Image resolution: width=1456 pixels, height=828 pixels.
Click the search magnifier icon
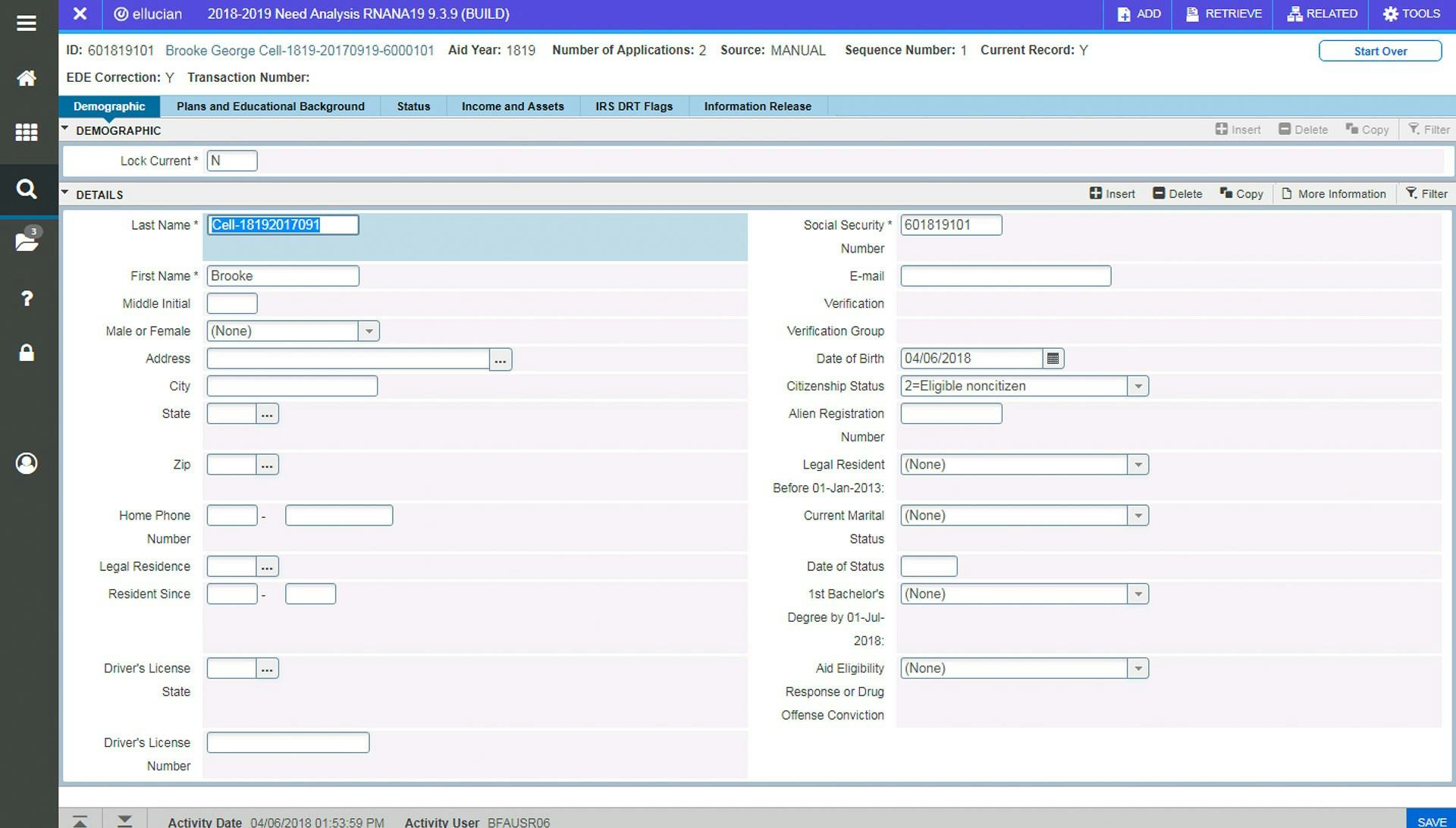tap(27, 189)
